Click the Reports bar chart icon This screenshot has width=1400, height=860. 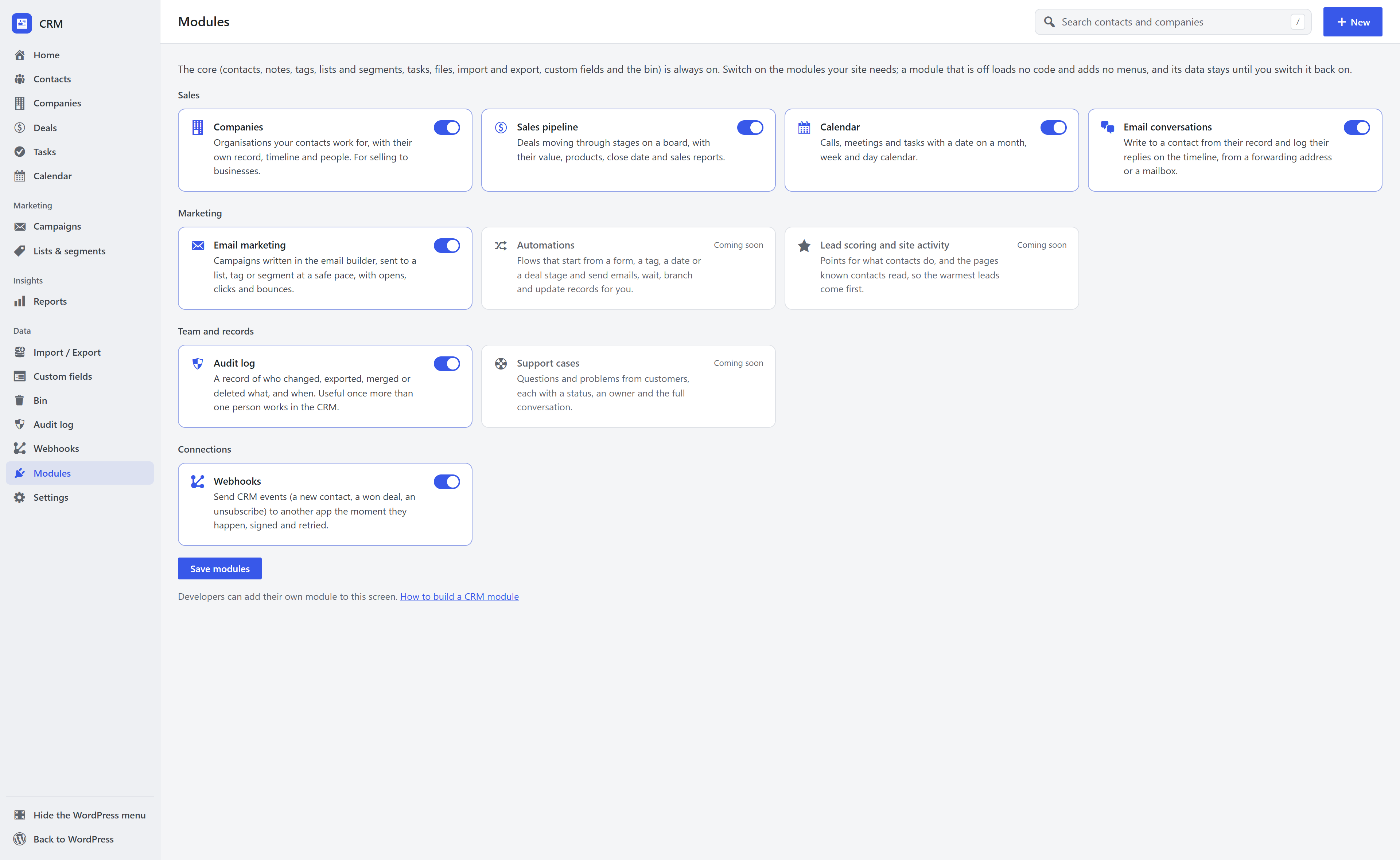coord(20,301)
